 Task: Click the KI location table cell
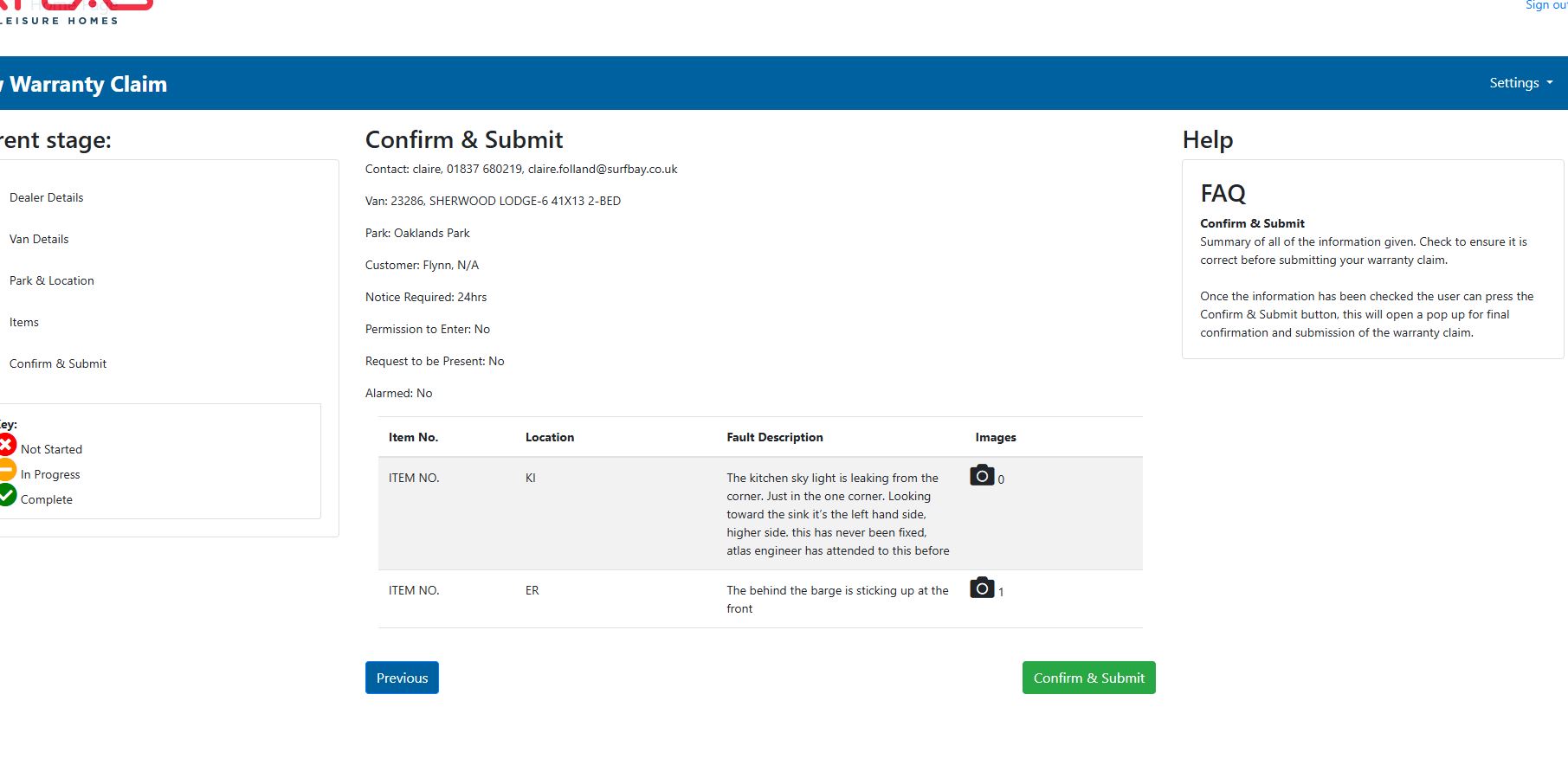tap(531, 478)
